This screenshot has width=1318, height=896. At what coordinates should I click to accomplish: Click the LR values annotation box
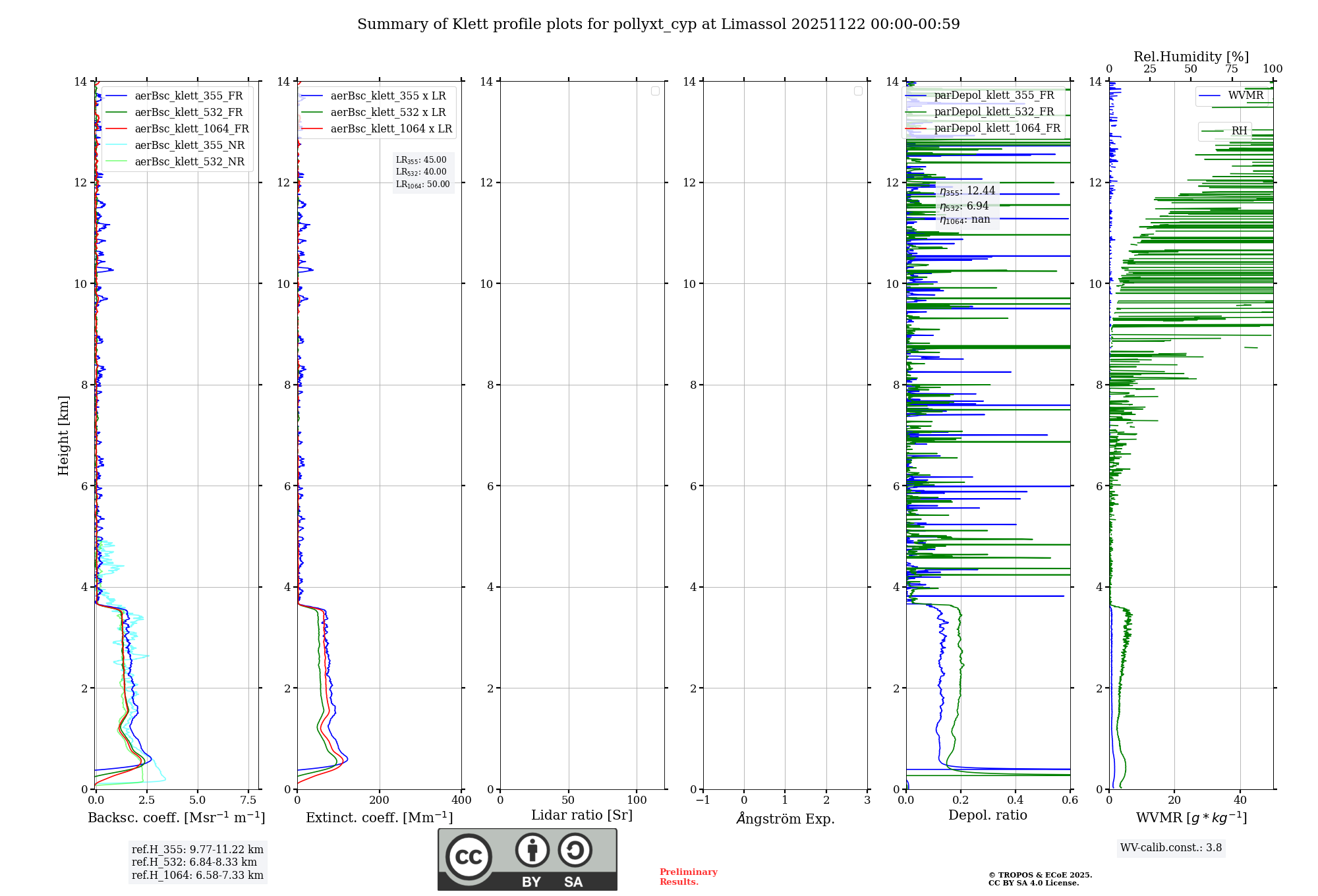[x=422, y=172]
